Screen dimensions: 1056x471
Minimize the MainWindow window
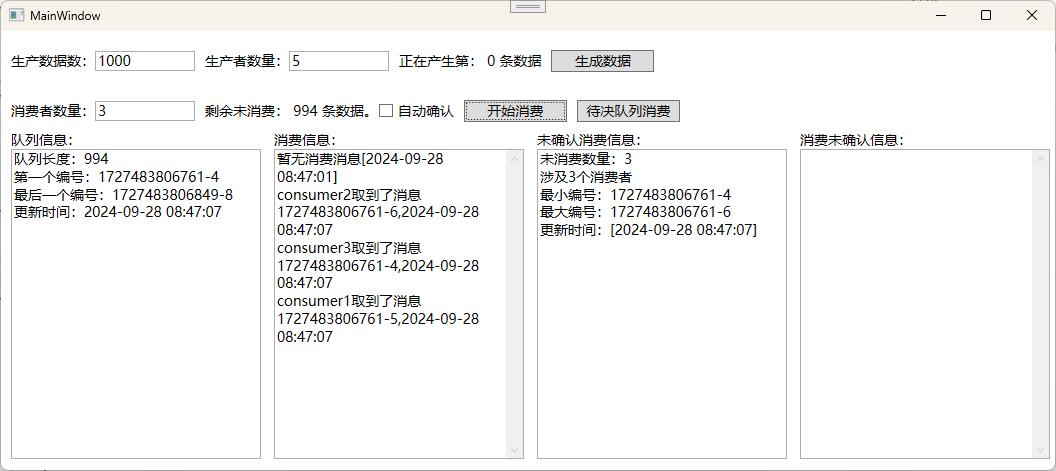[941, 15]
